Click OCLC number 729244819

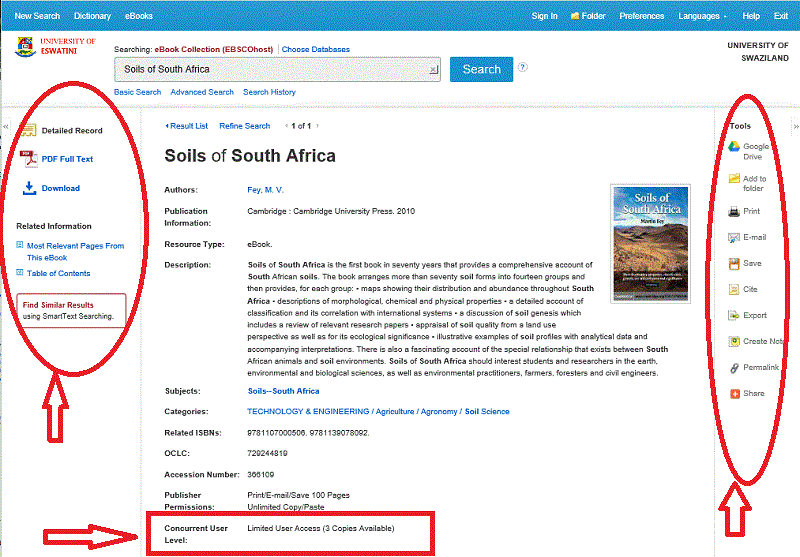pos(267,453)
